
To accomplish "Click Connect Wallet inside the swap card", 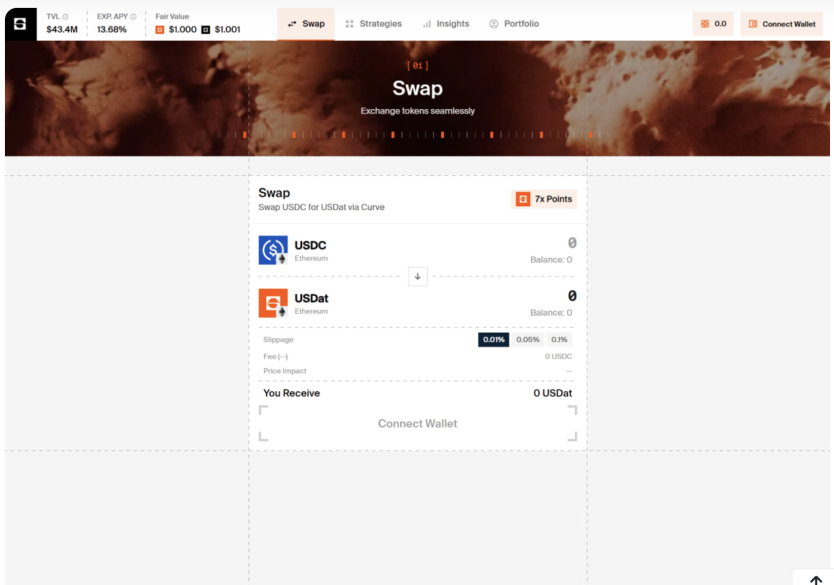I will (418, 423).
